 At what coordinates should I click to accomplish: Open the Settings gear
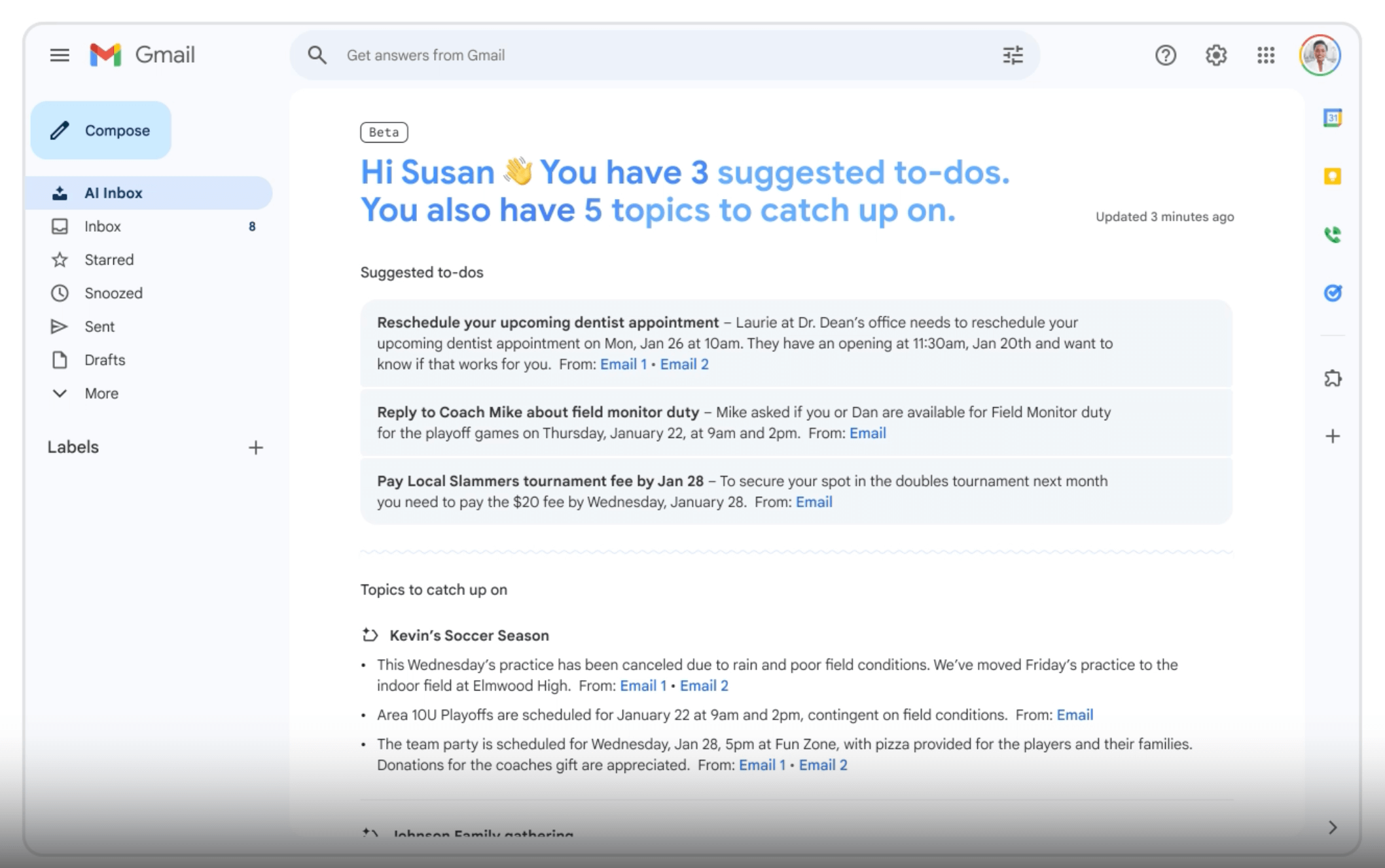tap(1217, 56)
